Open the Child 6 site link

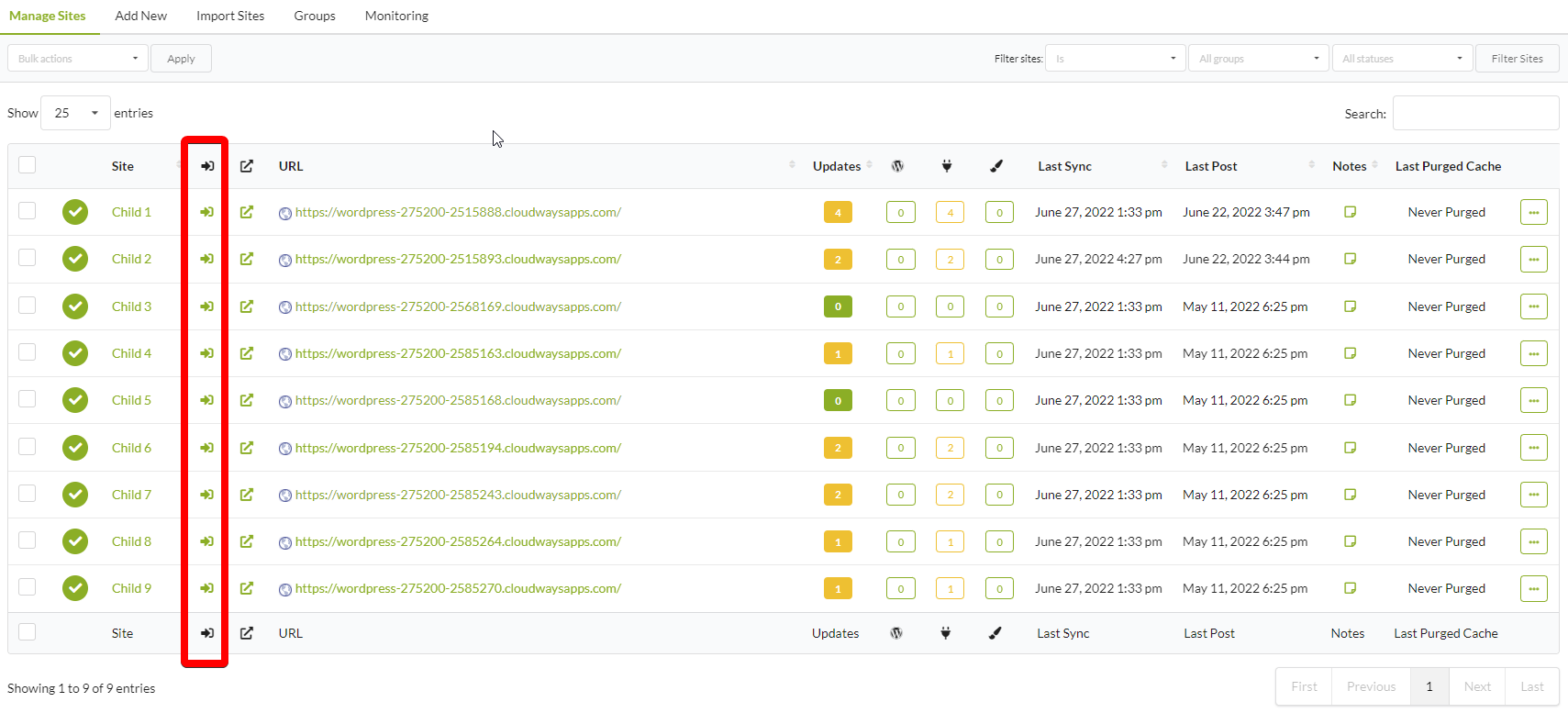pyautogui.click(x=131, y=448)
